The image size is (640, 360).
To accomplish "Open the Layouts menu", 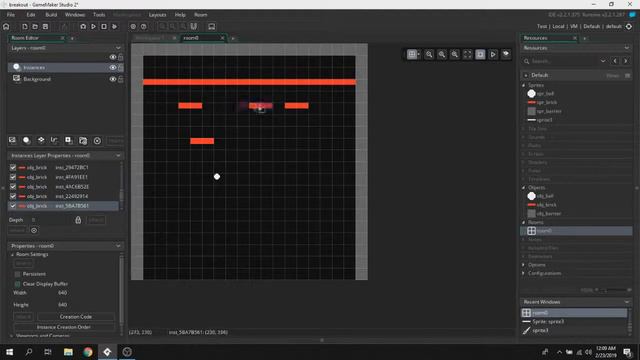I will (x=158, y=15).
